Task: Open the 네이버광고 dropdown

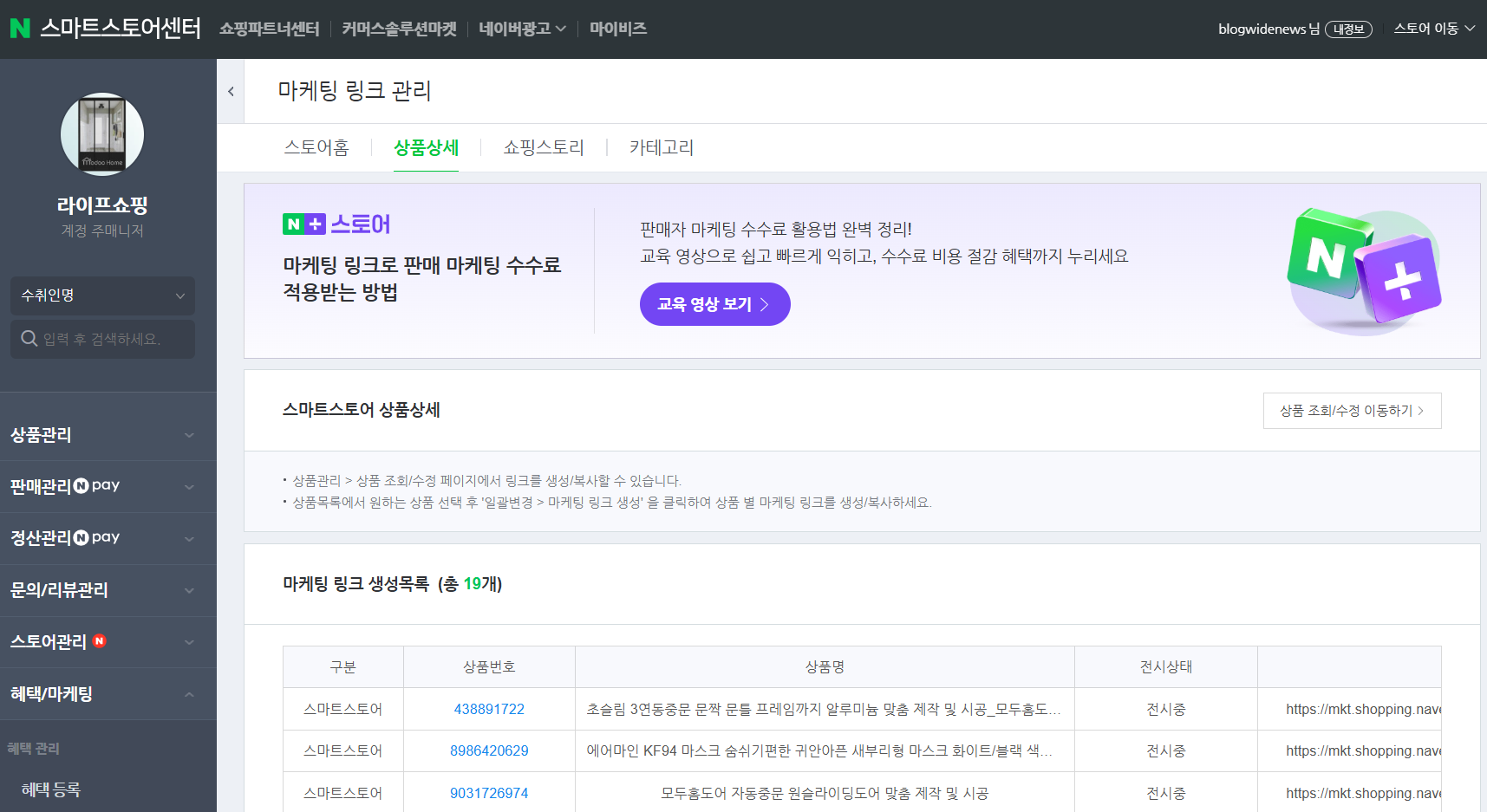Action: 522,29
